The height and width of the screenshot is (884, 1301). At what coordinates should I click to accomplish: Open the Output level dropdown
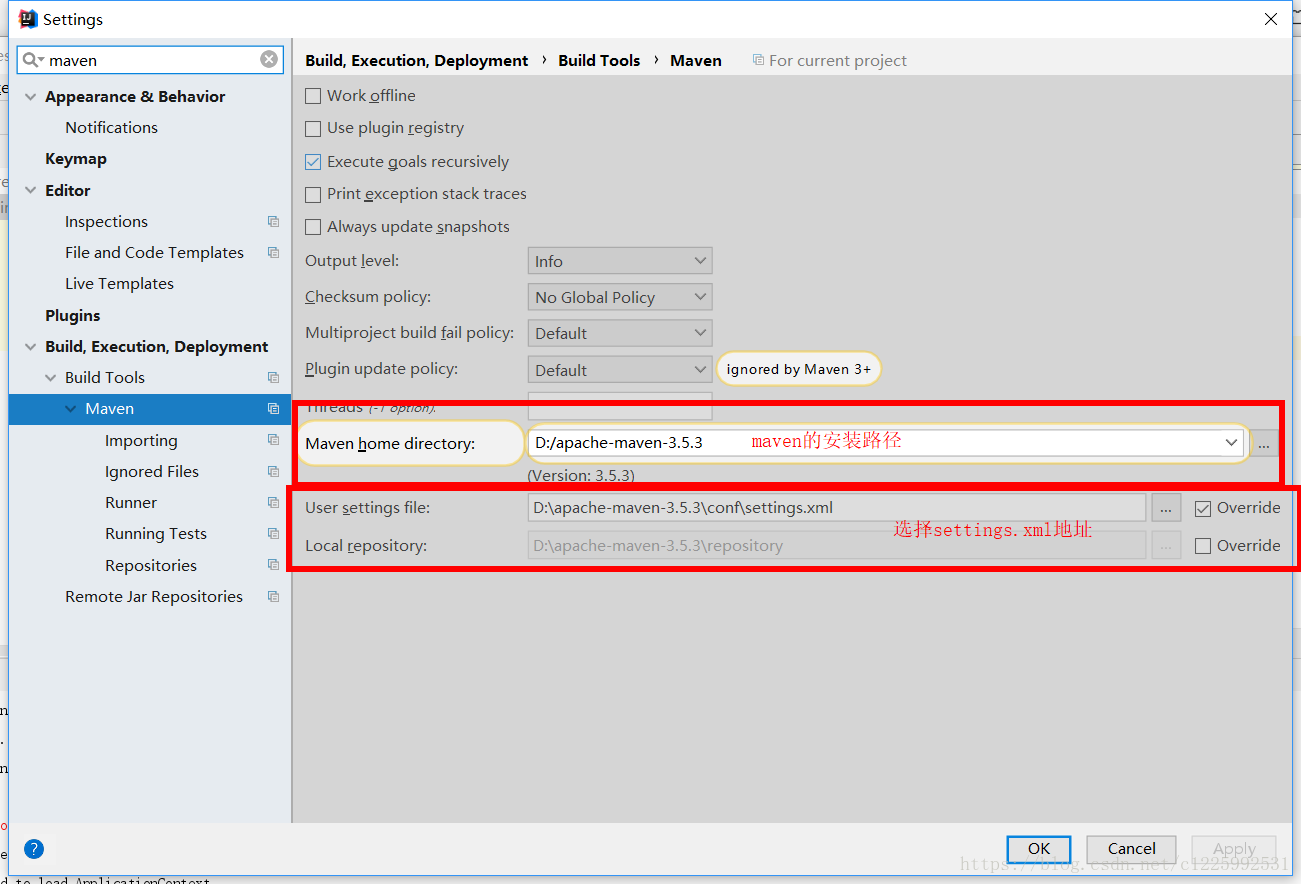[619, 260]
